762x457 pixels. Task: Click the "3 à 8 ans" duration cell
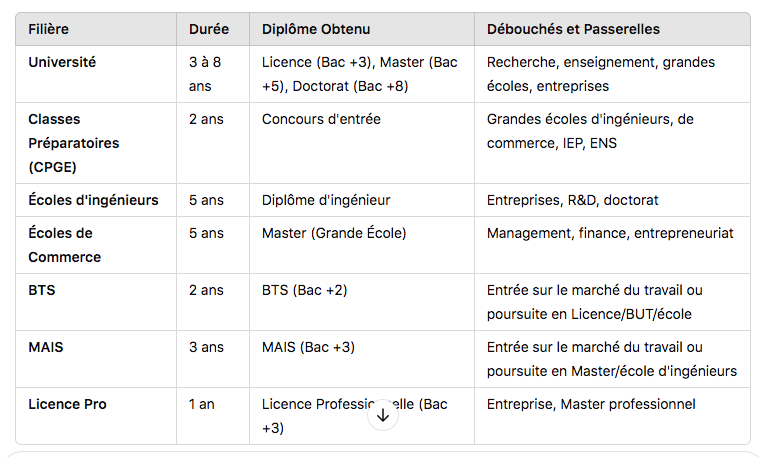(x=205, y=74)
